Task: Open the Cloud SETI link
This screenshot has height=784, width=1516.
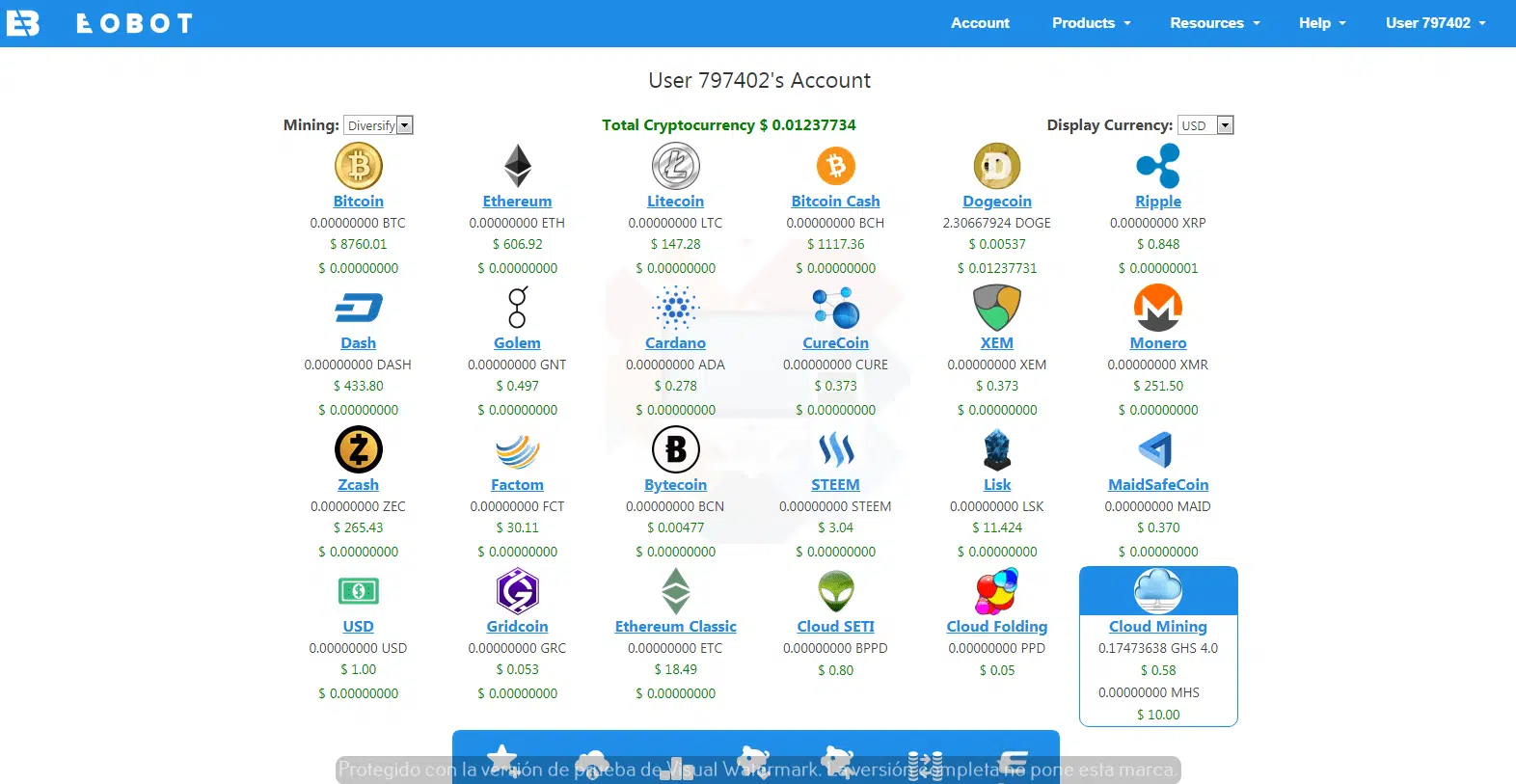Action: [836, 627]
